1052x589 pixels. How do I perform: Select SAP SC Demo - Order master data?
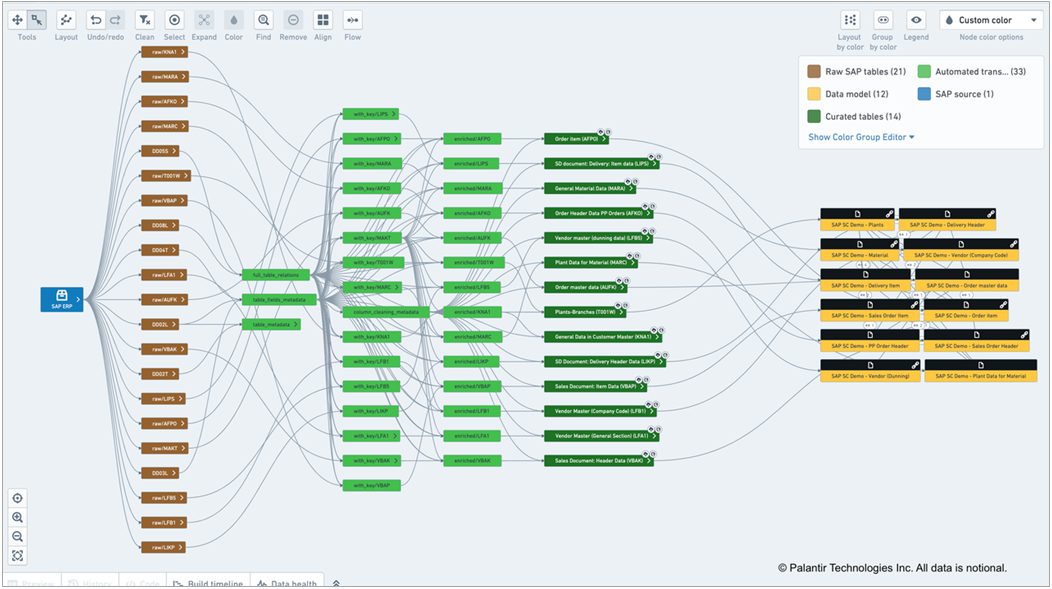click(x=967, y=280)
